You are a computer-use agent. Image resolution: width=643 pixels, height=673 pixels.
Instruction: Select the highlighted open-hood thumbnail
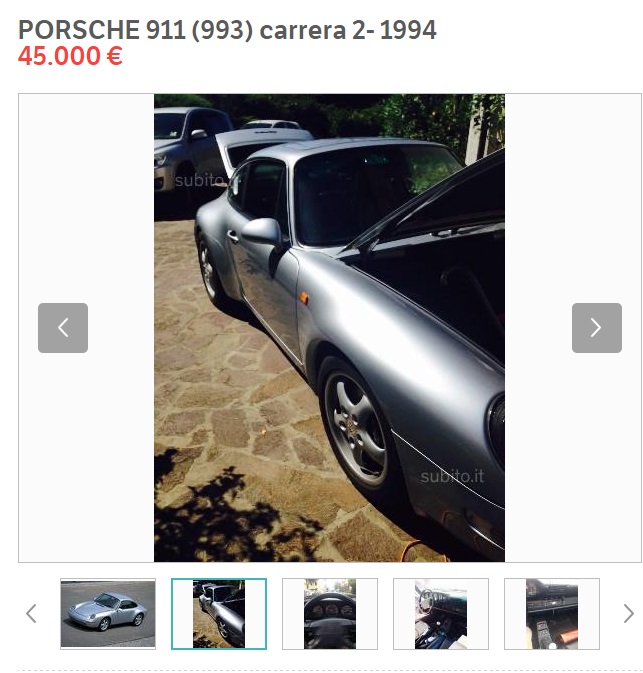click(219, 614)
